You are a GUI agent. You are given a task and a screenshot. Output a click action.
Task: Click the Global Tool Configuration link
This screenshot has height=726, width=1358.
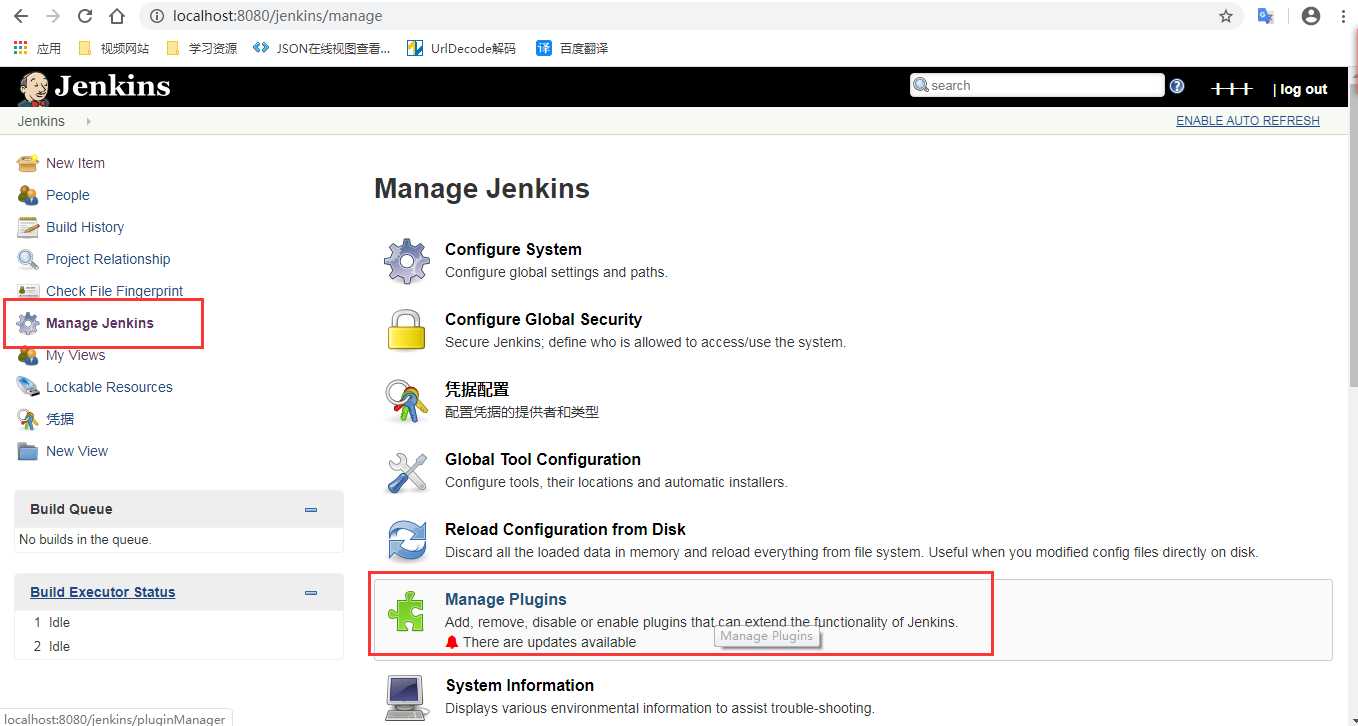543,459
